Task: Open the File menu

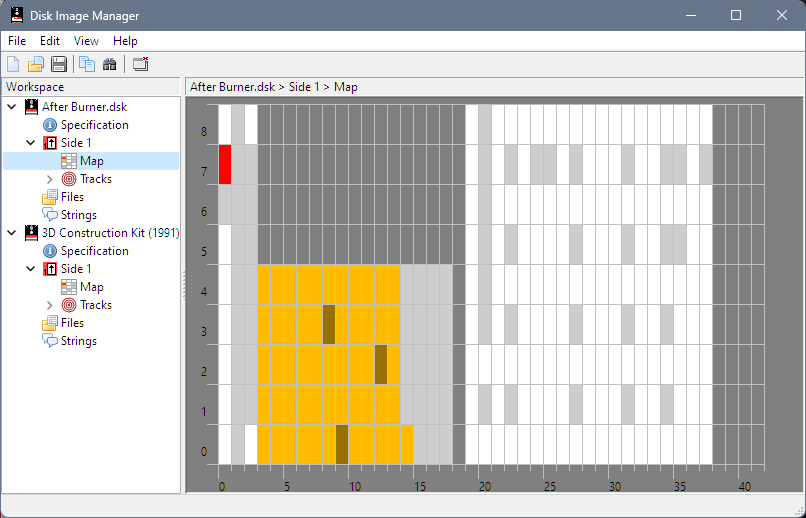Action: (17, 41)
